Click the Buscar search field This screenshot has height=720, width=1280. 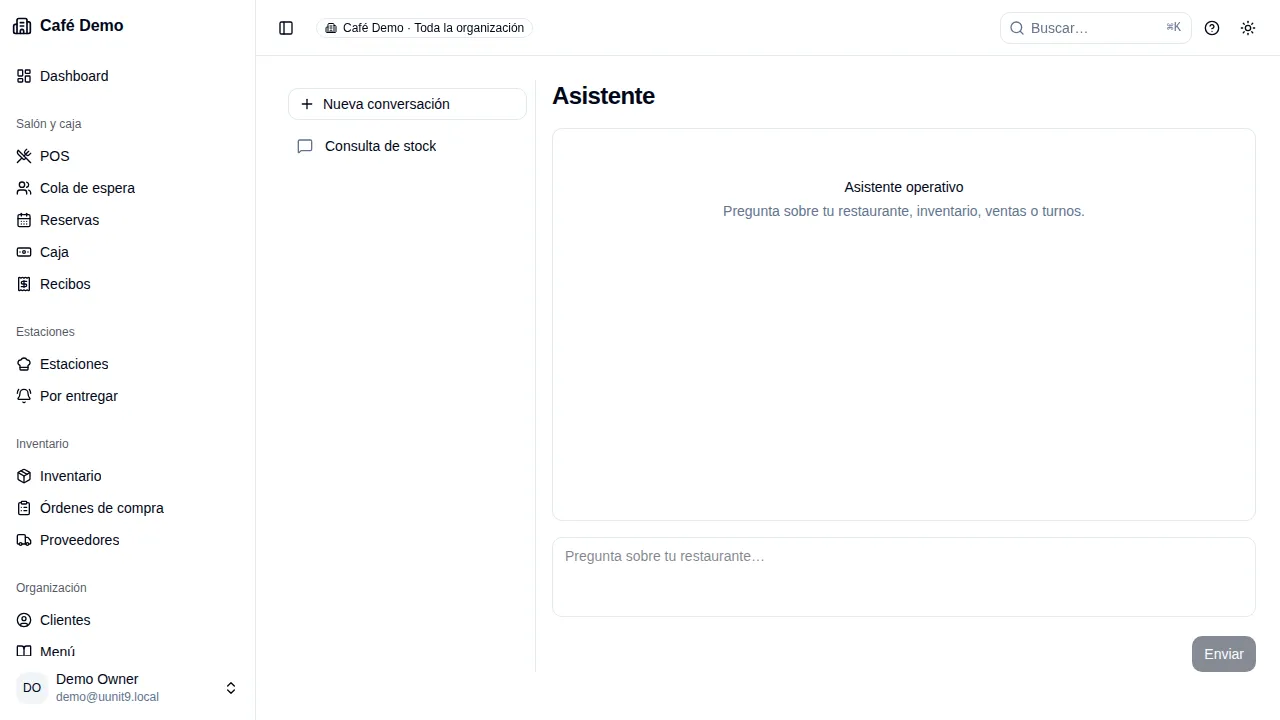point(1096,28)
